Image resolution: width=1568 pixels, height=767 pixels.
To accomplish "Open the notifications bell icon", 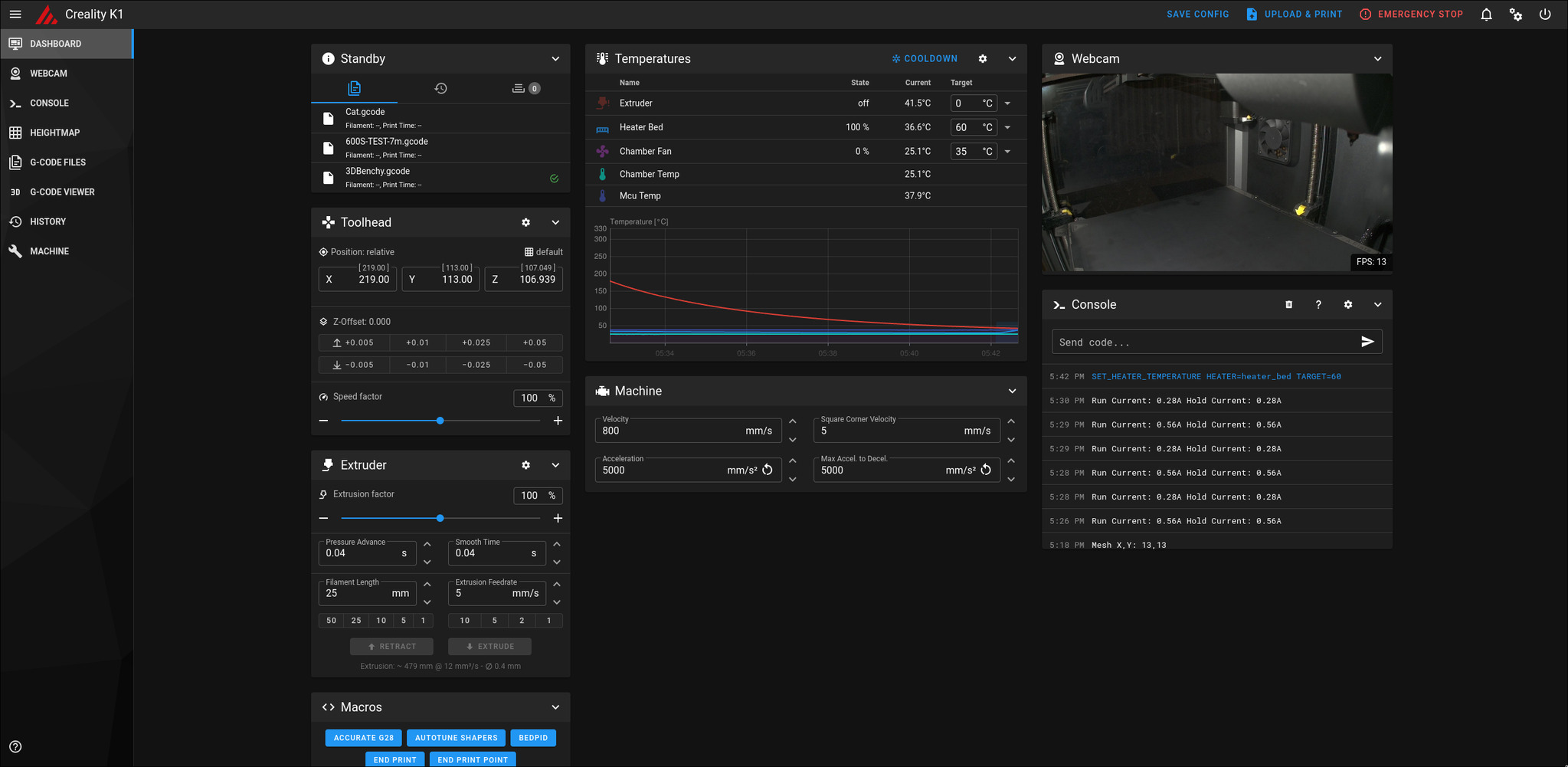I will (x=1486, y=15).
